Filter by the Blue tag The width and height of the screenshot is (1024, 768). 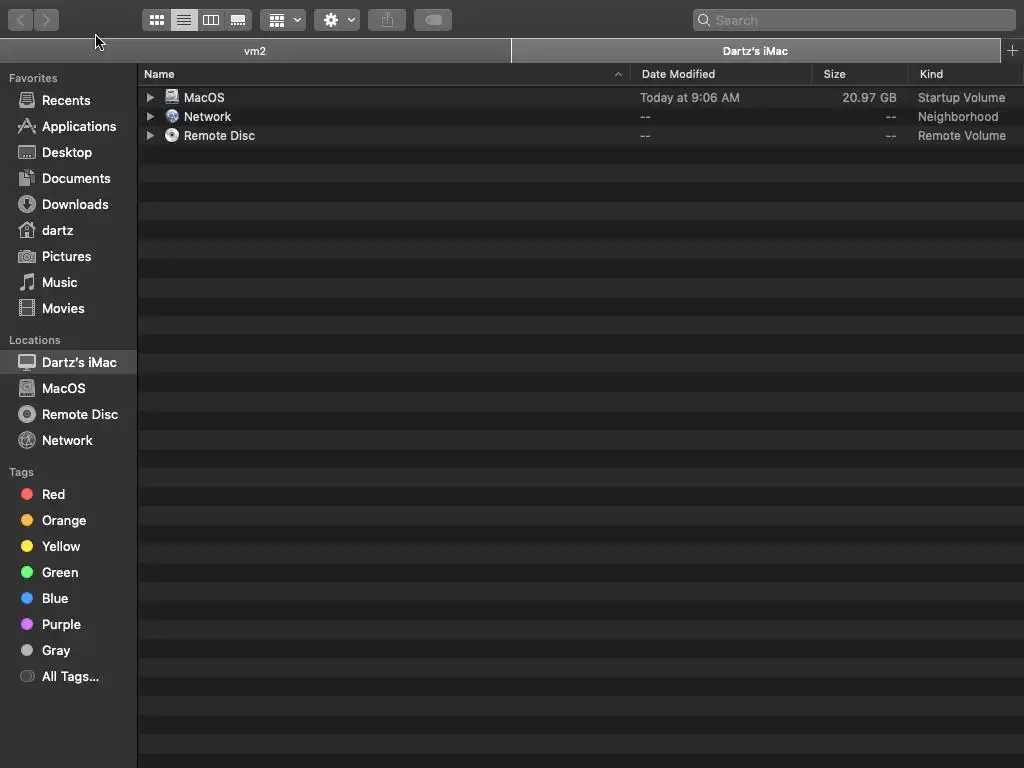(x=69, y=598)
